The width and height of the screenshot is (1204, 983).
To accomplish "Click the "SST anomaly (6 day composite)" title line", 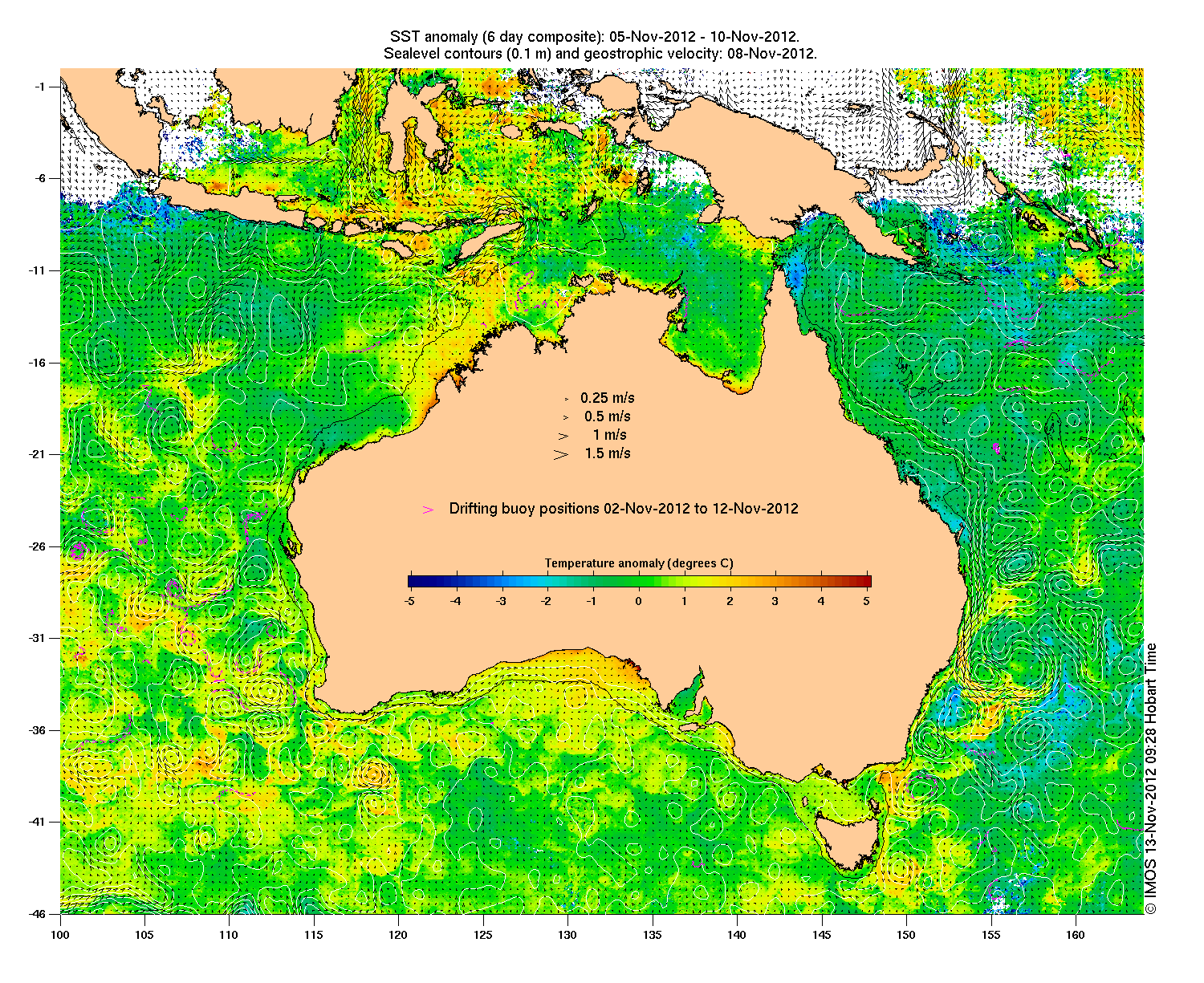I will [594, 37].
